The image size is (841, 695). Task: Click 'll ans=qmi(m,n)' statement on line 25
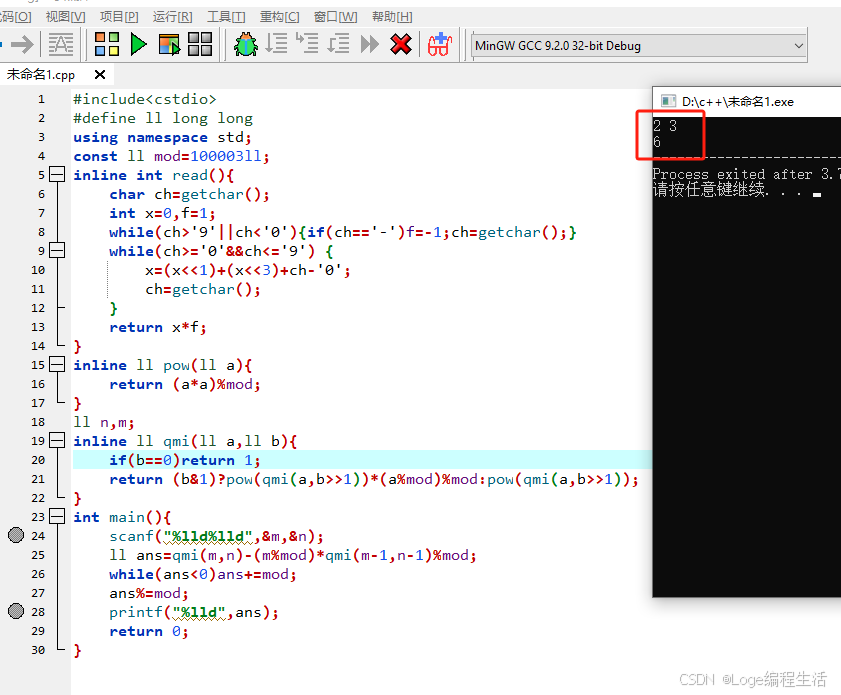(293, 555)
